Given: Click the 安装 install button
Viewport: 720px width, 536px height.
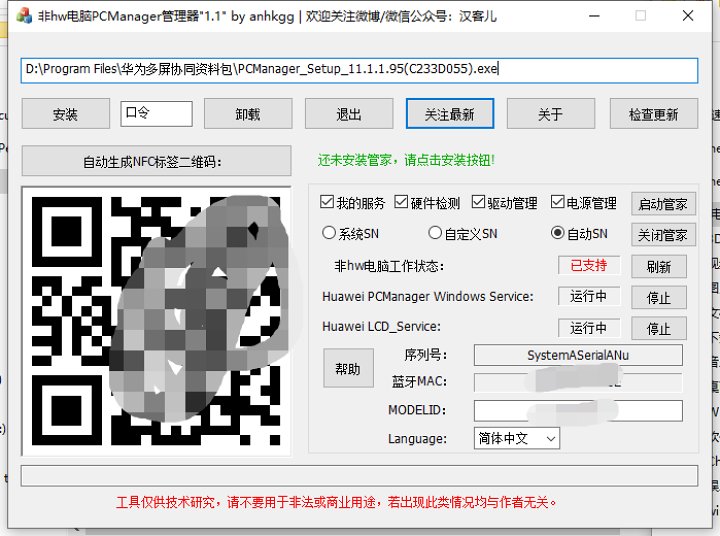Looking at the screenshot, I should coord(66,113).
